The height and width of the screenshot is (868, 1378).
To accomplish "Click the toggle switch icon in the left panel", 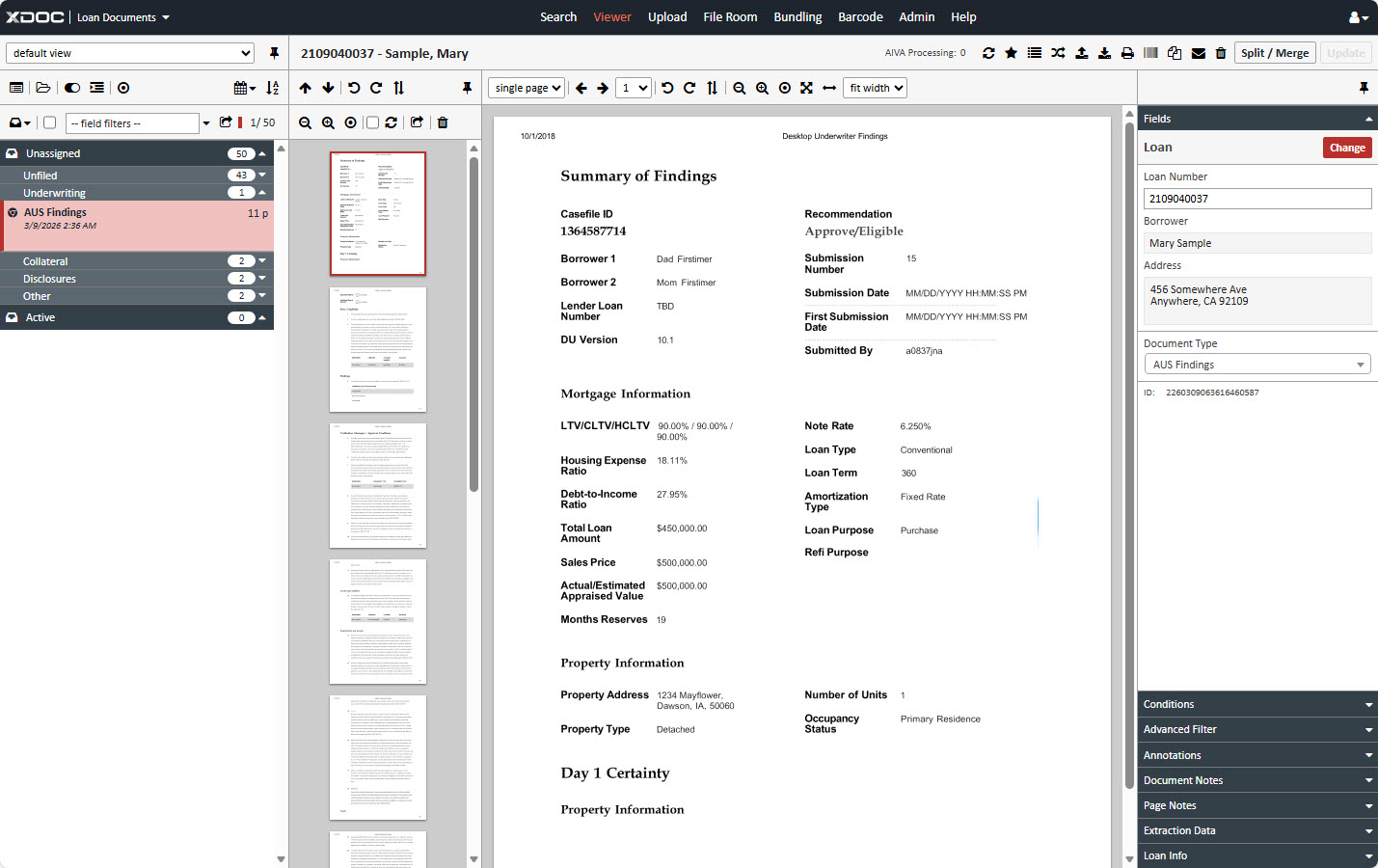I will [72, 88].
